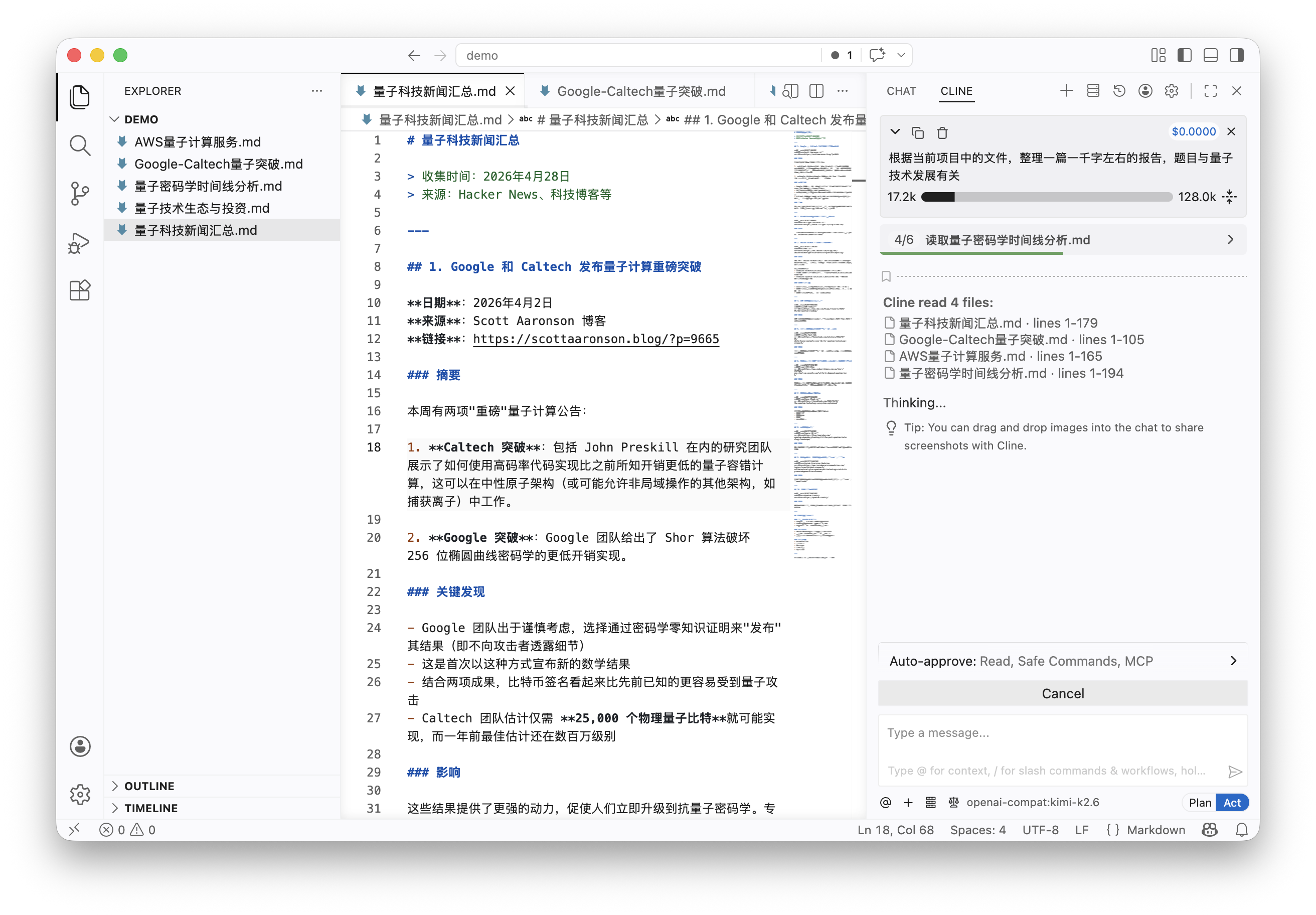Switch Cline to Plan mode
This screenshot has height=915, width=1316.
click(x=1200, y=802)
